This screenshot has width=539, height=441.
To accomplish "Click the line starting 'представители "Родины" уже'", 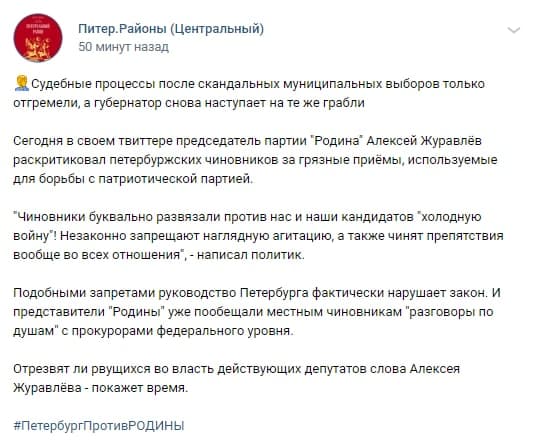I will click(x=253, y=312).
